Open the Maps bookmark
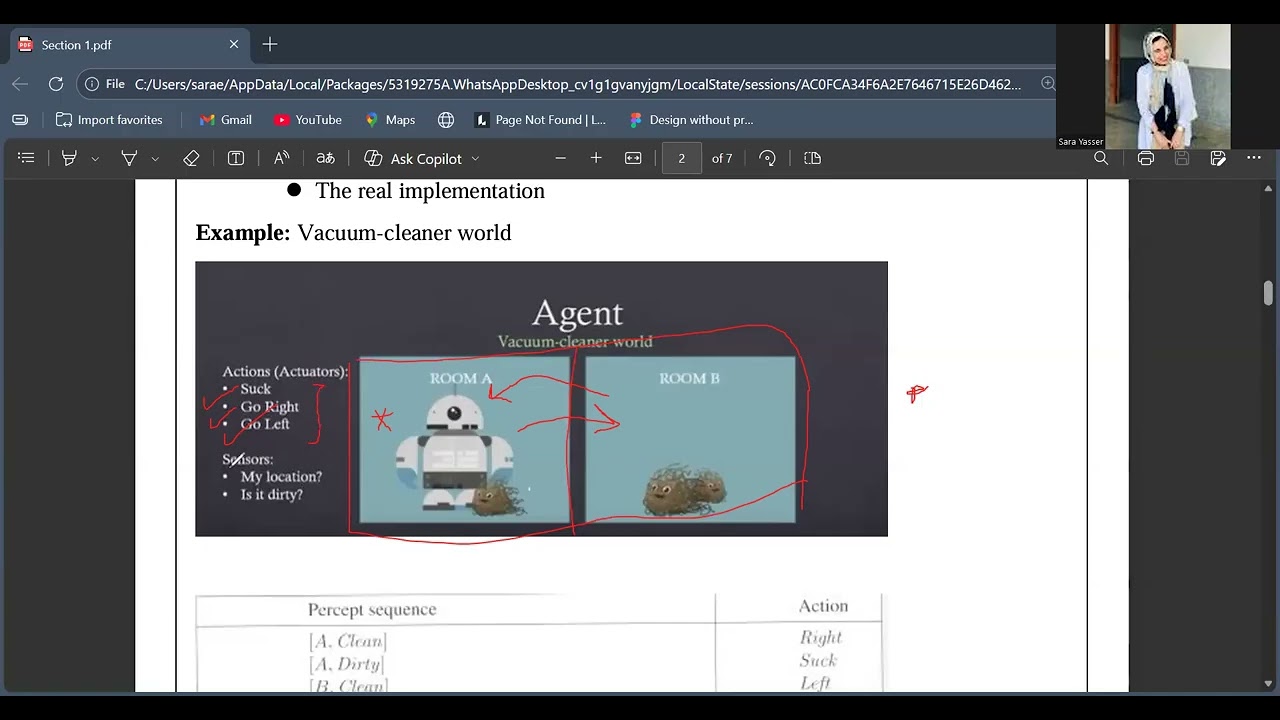The image size is (1280, 720). (390, 120)
